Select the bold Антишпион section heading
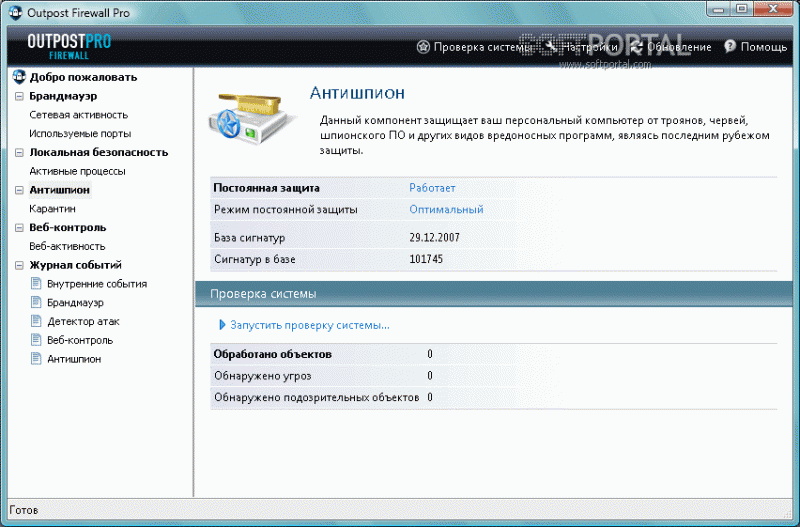Image resolution: width=800 pixels, height=527 pixels. click(60, 190)
